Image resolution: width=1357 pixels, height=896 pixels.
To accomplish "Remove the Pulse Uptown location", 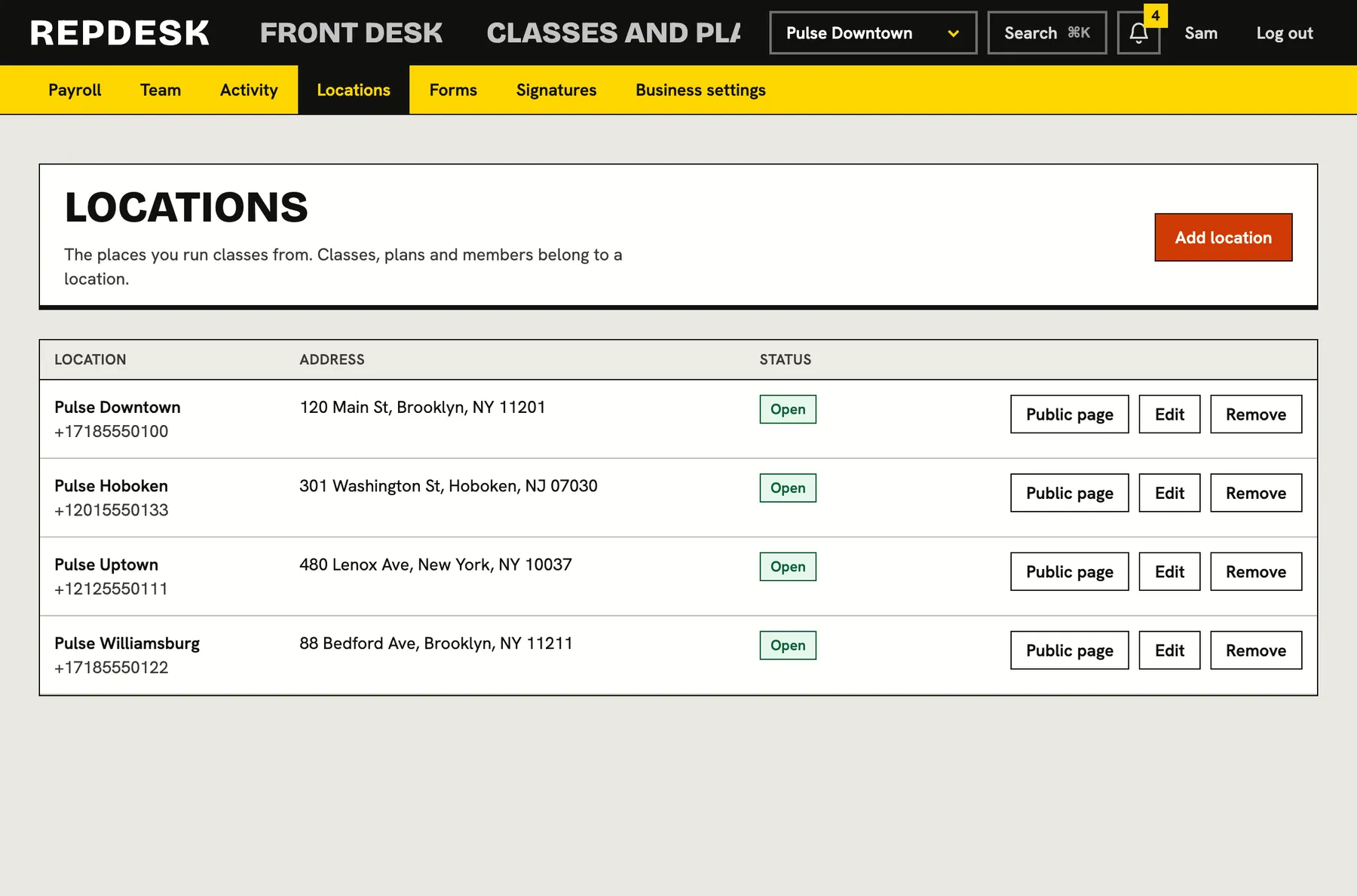I will coord(1256,572).
